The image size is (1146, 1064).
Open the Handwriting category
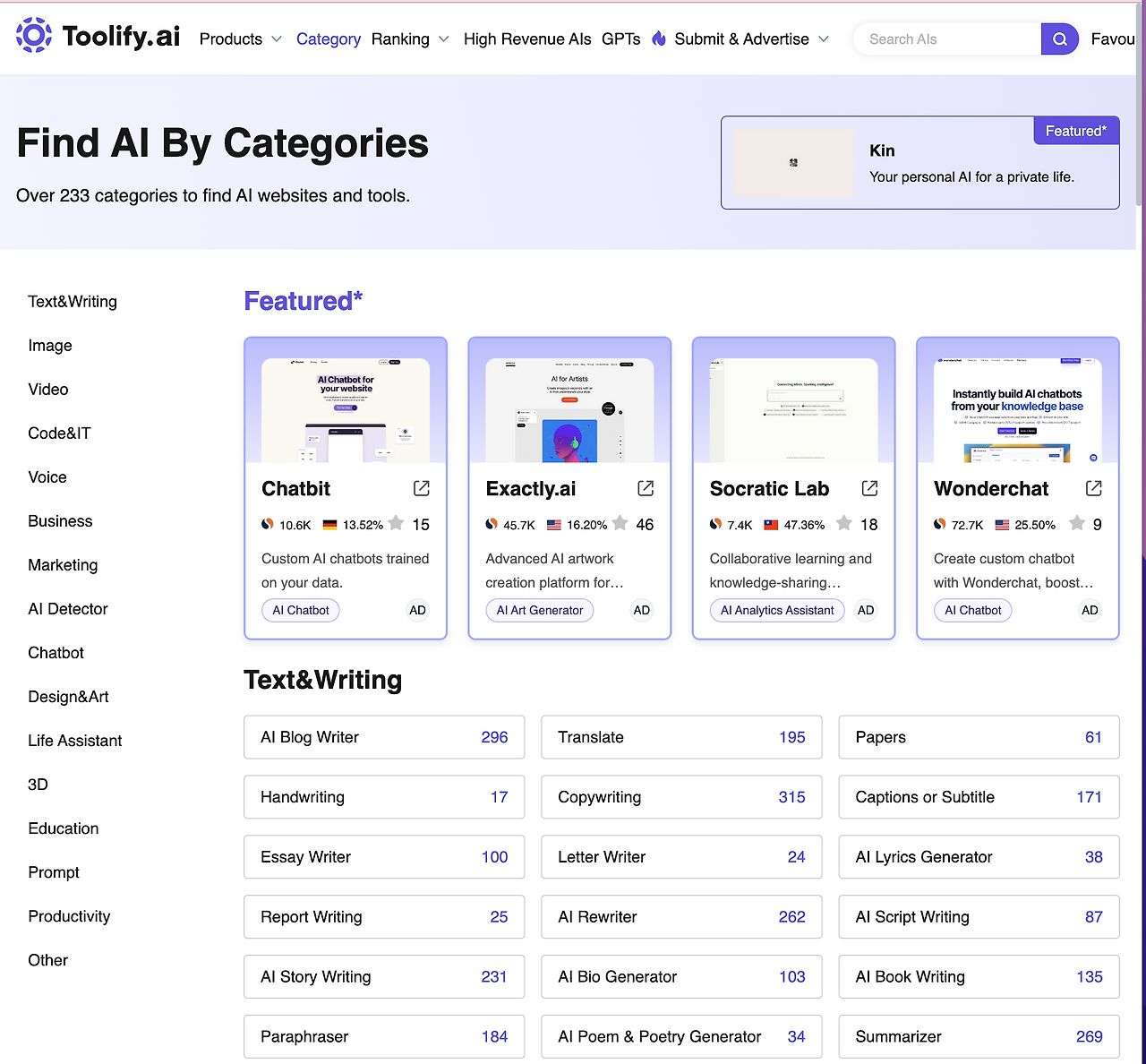click(x=384, y=797)
